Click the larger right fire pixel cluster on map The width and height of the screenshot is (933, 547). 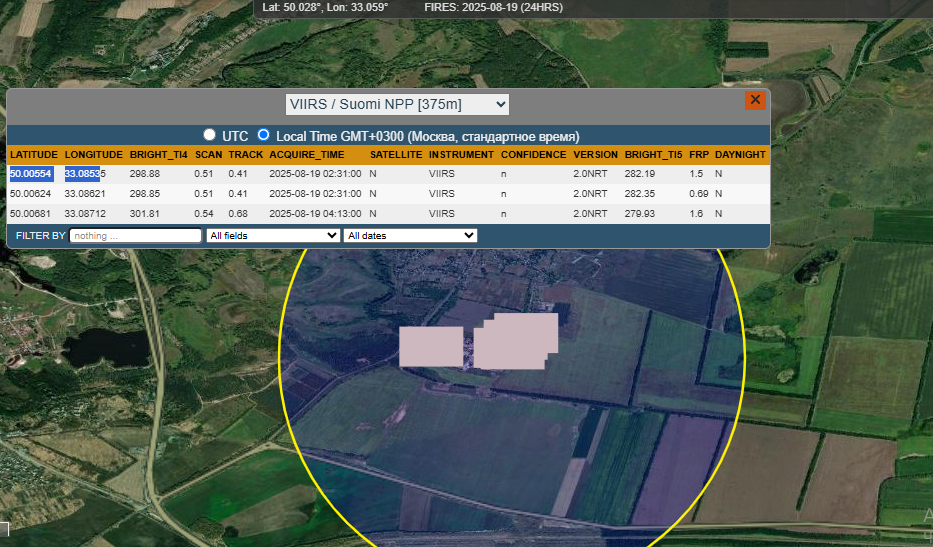click(x=516, y=341)
